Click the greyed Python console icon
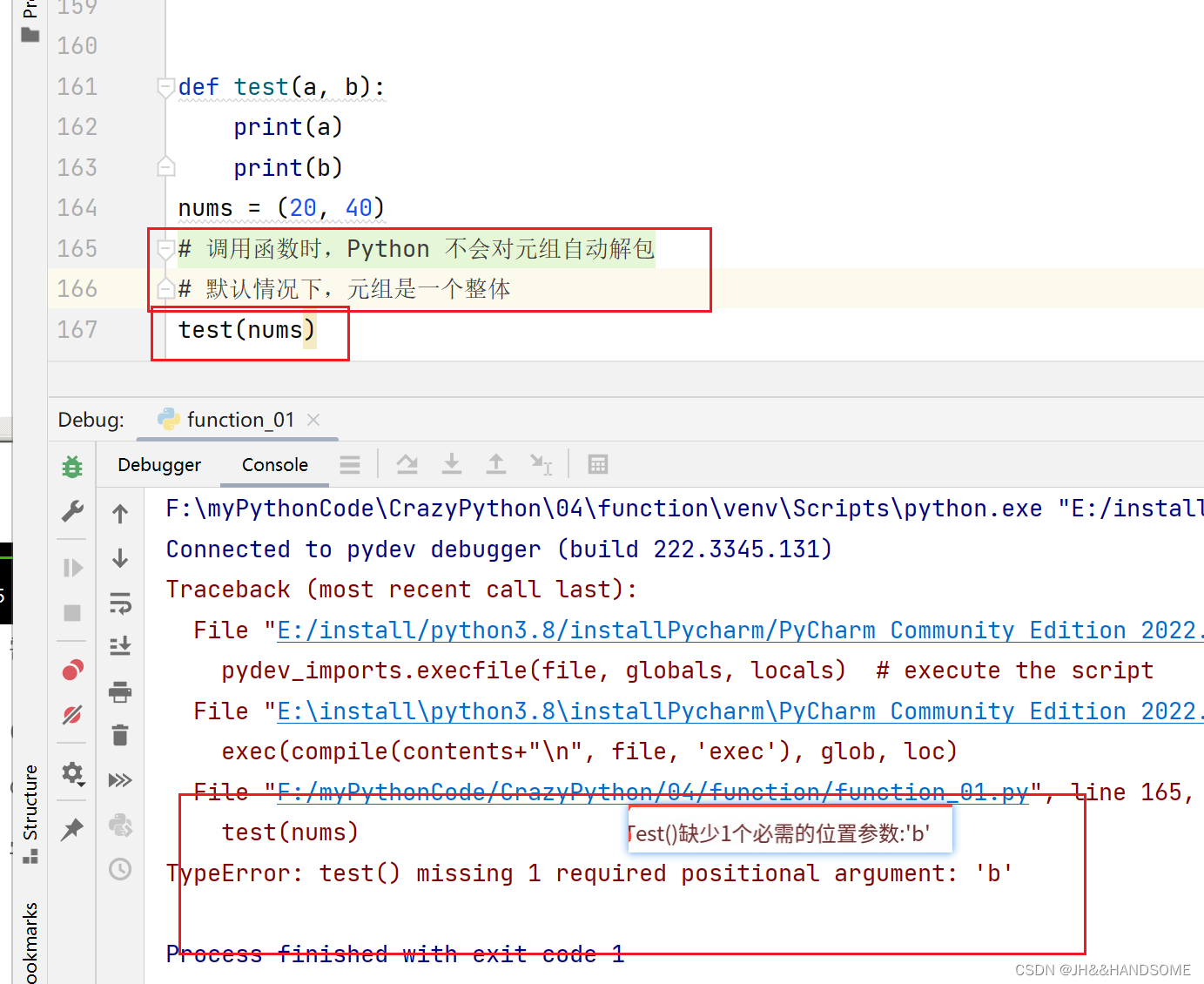Image resolution: width=1204 pixels, height=984 pixels. (x=120, y=825)
